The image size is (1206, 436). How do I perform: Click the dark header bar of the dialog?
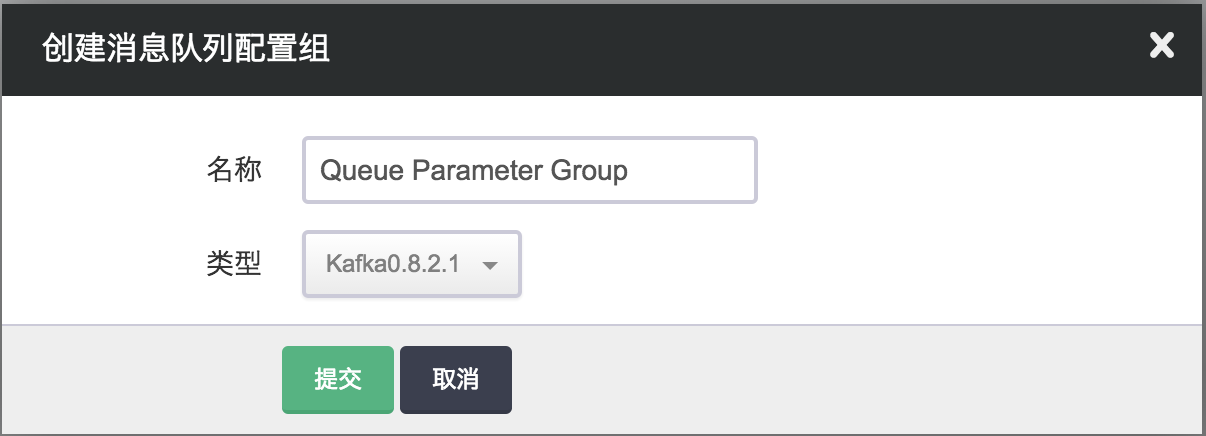click(x=700, y=48)
